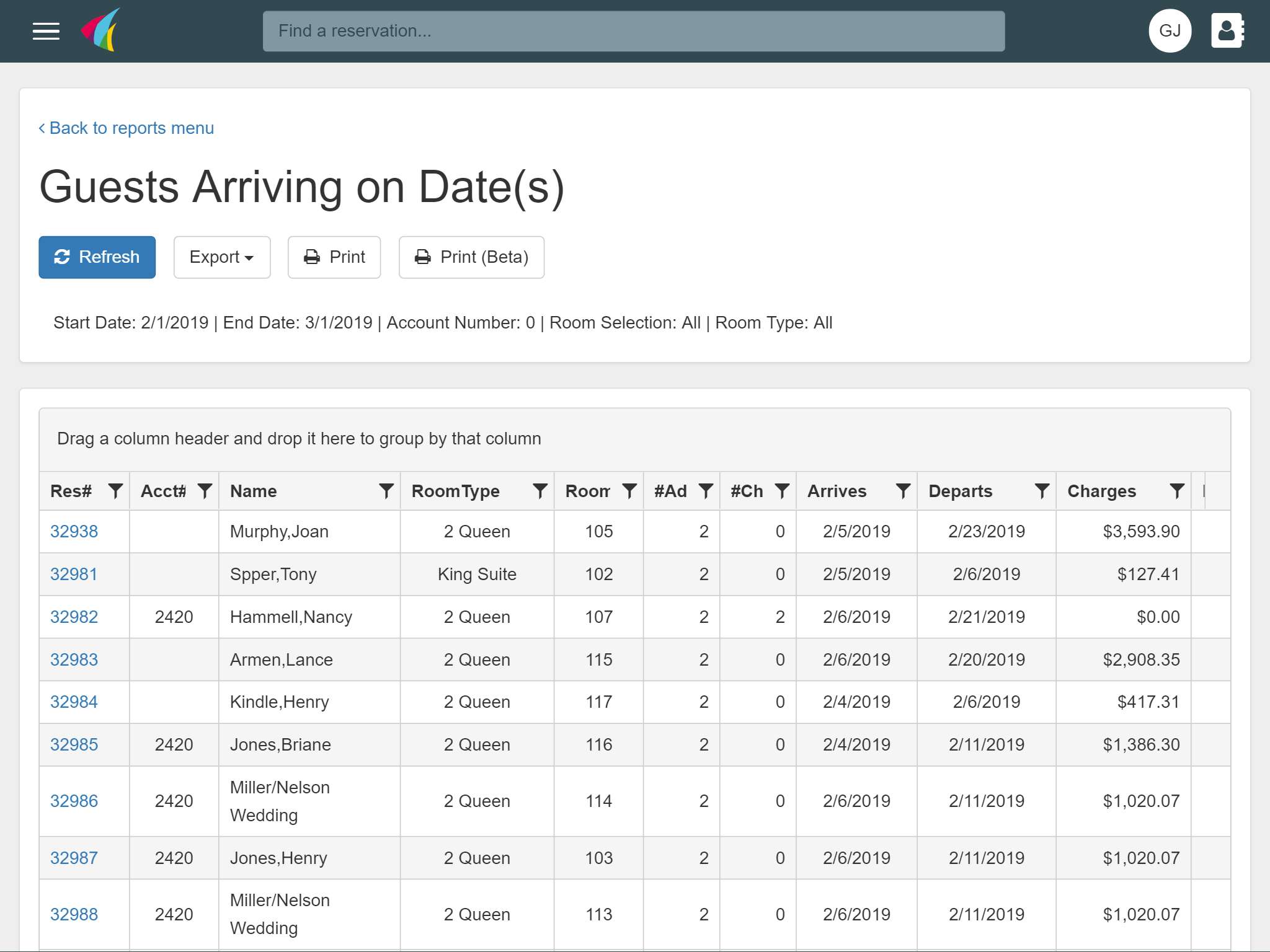Sort by Departs column header
The width and height of the screenshot is (1270, 952).
coord(960,491)
